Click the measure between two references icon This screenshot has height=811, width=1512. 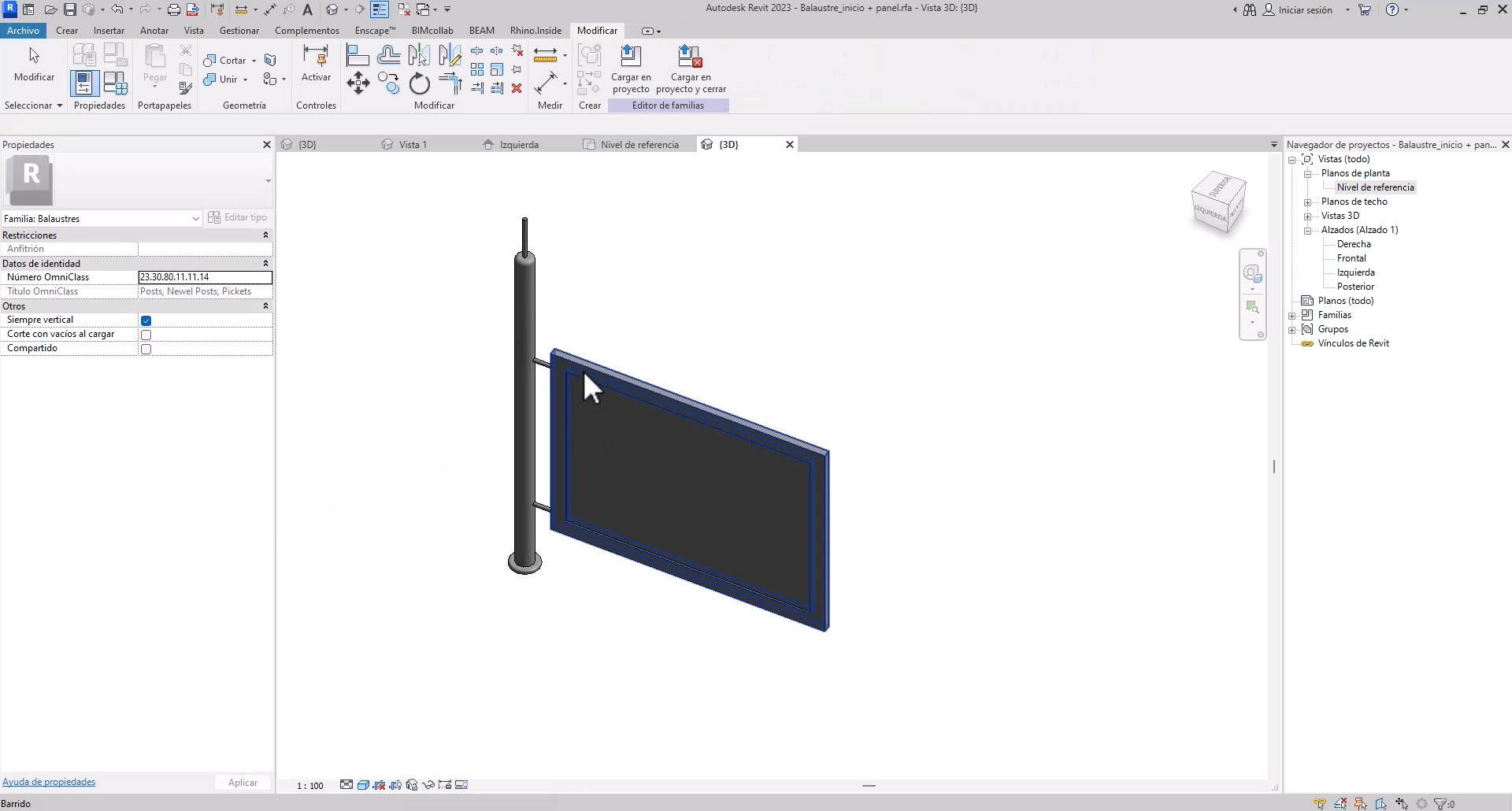click(x=545, y=55)
